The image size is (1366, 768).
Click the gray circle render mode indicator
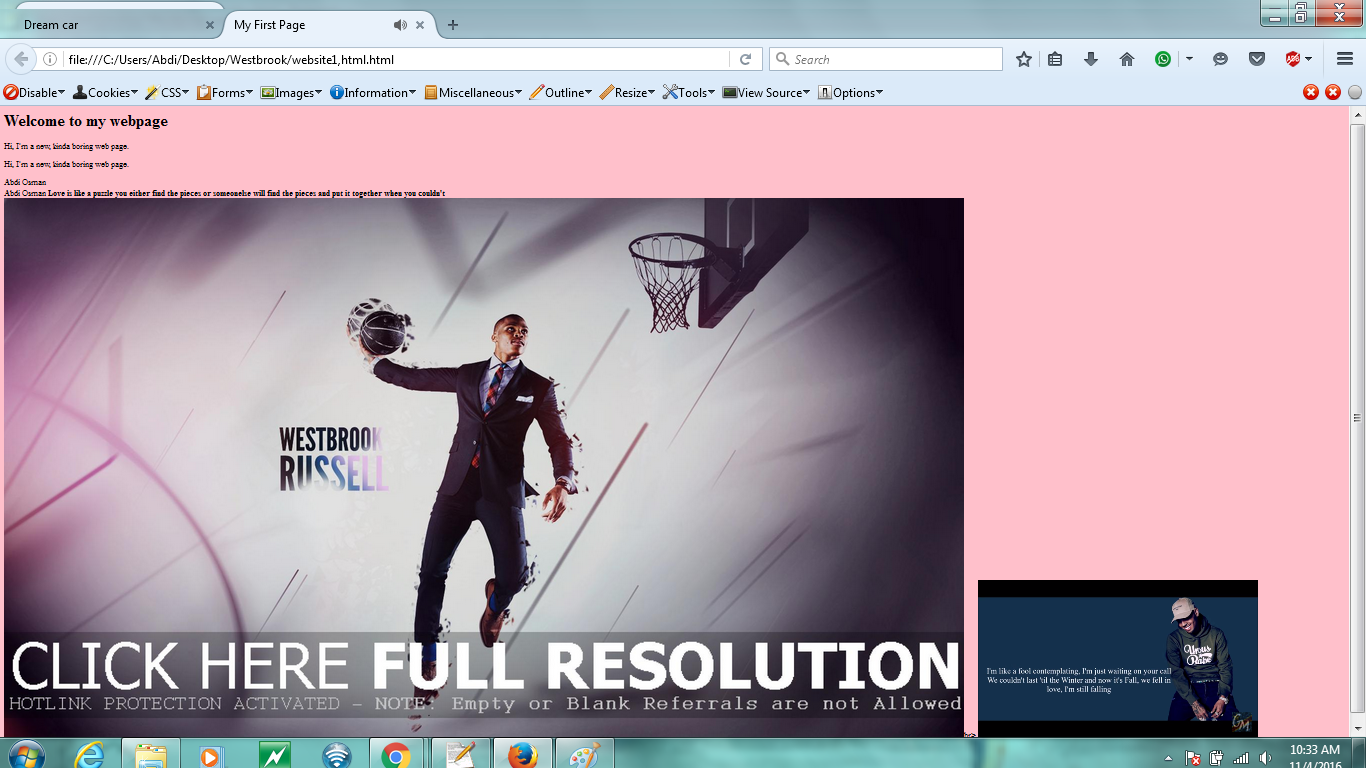click(1355, 92)
